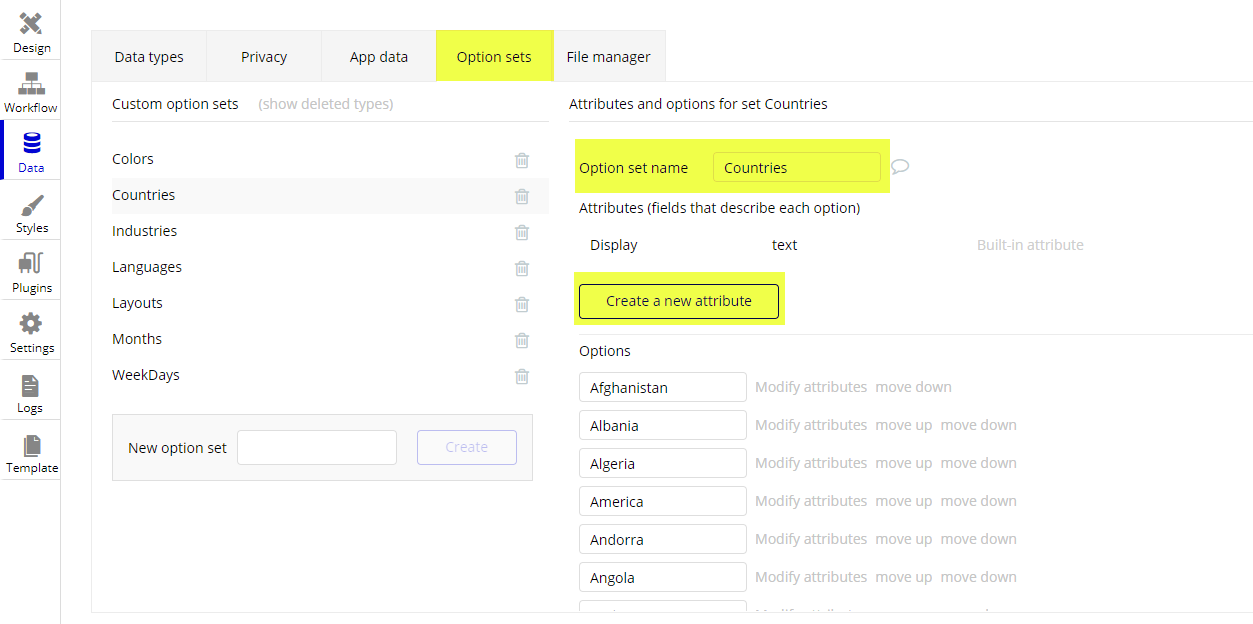Select the Data section icon

tap(31, 150)
